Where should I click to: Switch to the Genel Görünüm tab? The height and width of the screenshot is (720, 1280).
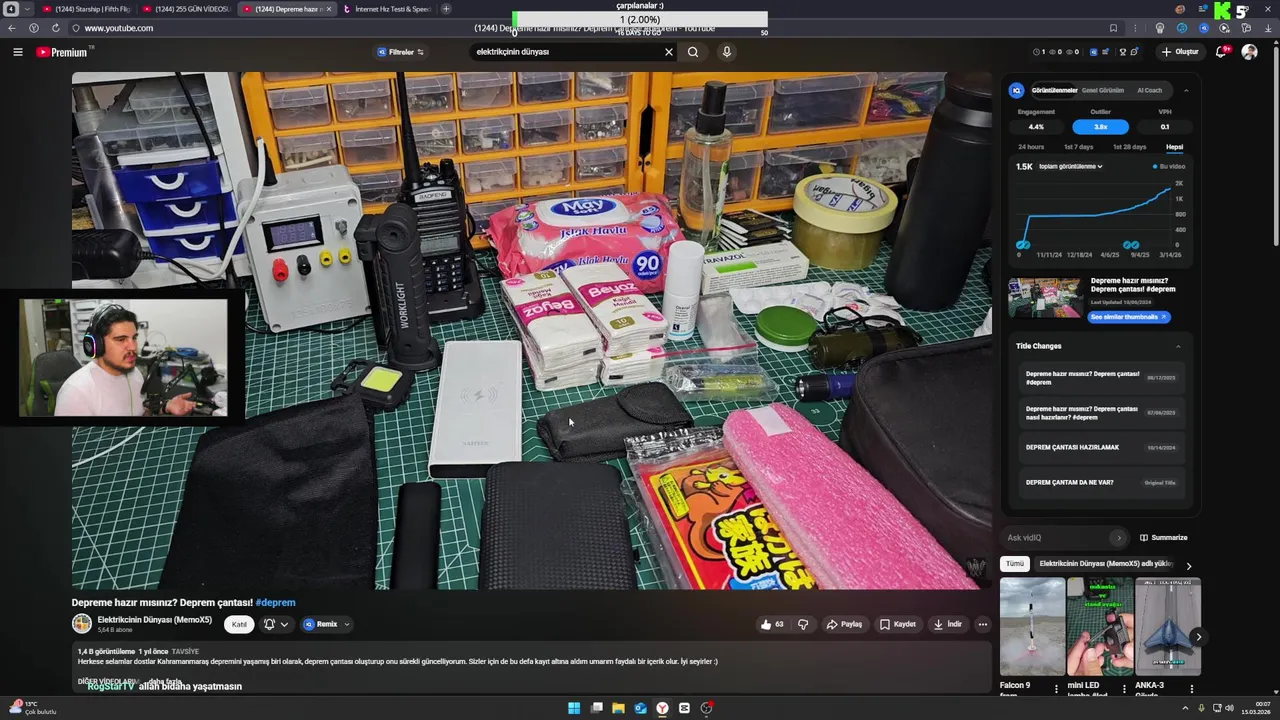click(1103, 90)
